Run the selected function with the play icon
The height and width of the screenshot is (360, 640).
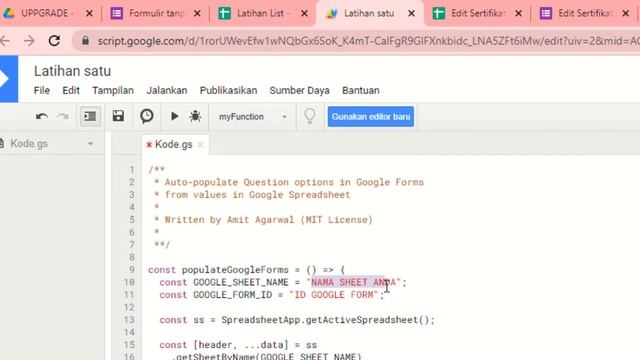point(174,116)
